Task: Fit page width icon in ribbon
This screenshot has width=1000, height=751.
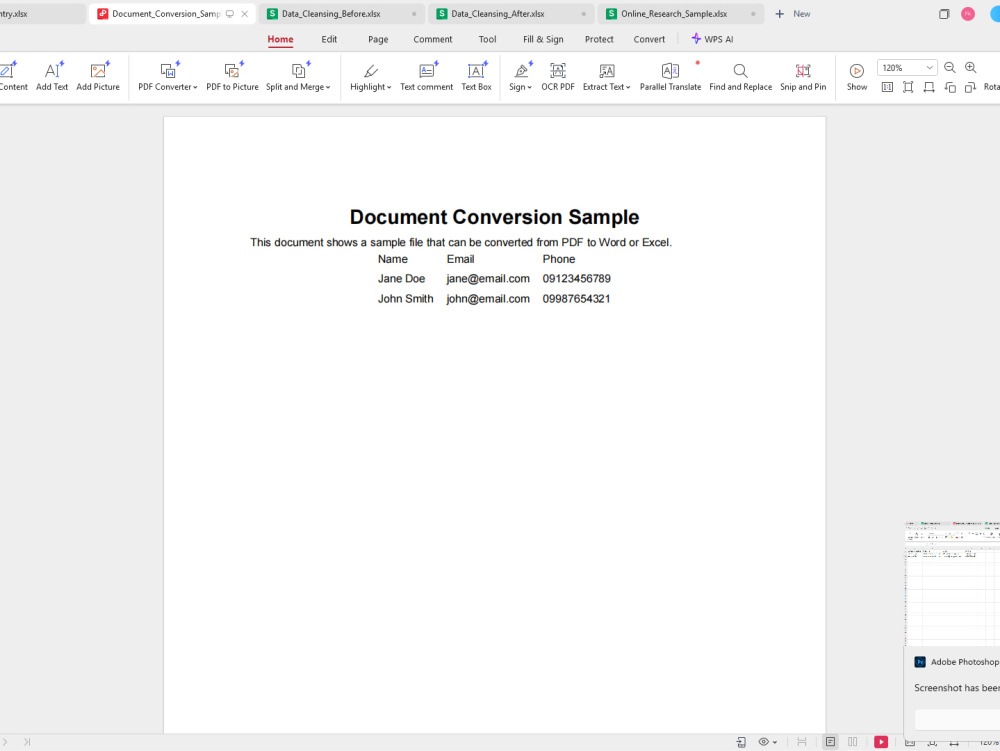Action: click(929, 87)
